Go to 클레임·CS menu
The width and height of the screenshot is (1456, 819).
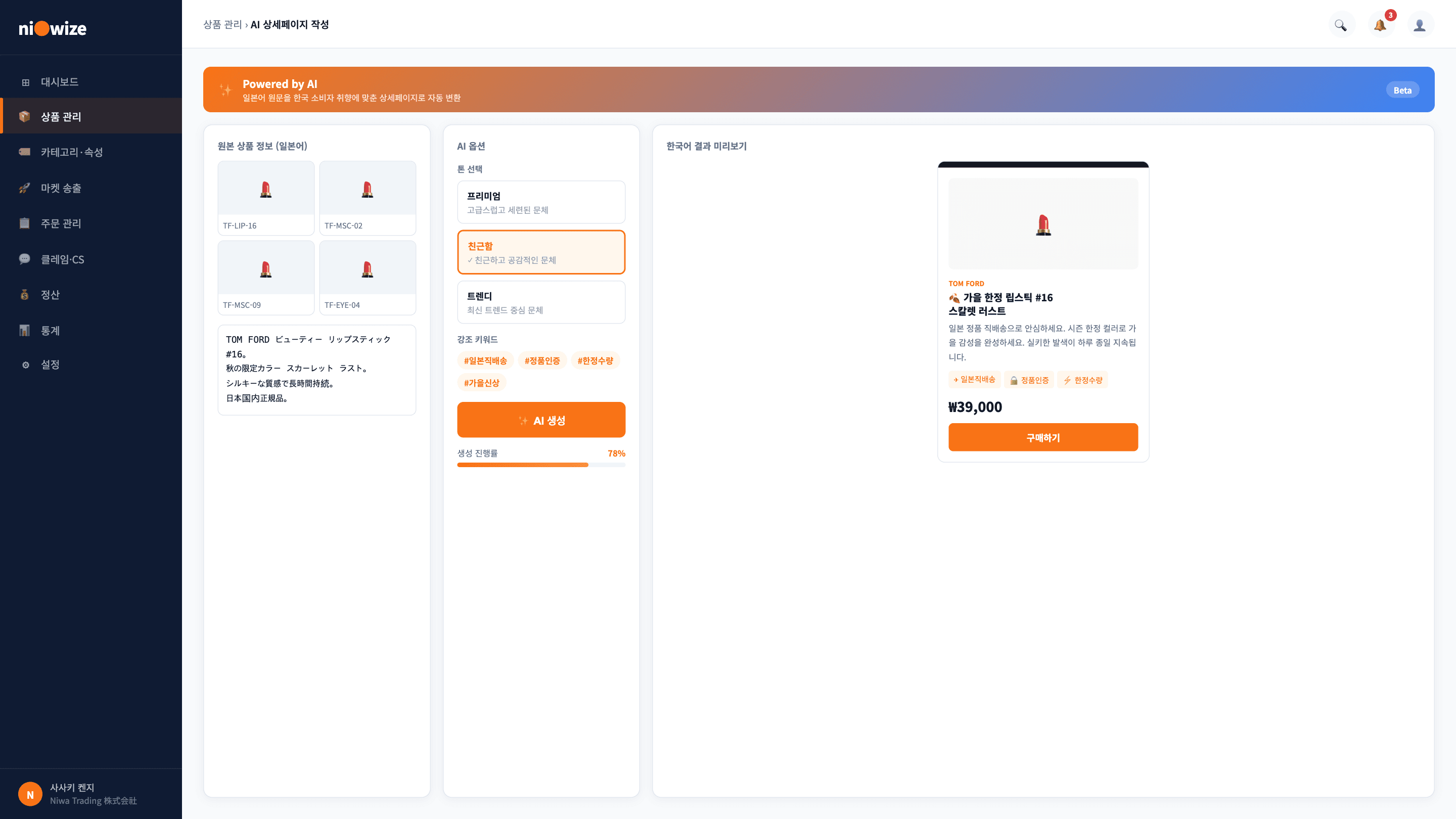91,259
